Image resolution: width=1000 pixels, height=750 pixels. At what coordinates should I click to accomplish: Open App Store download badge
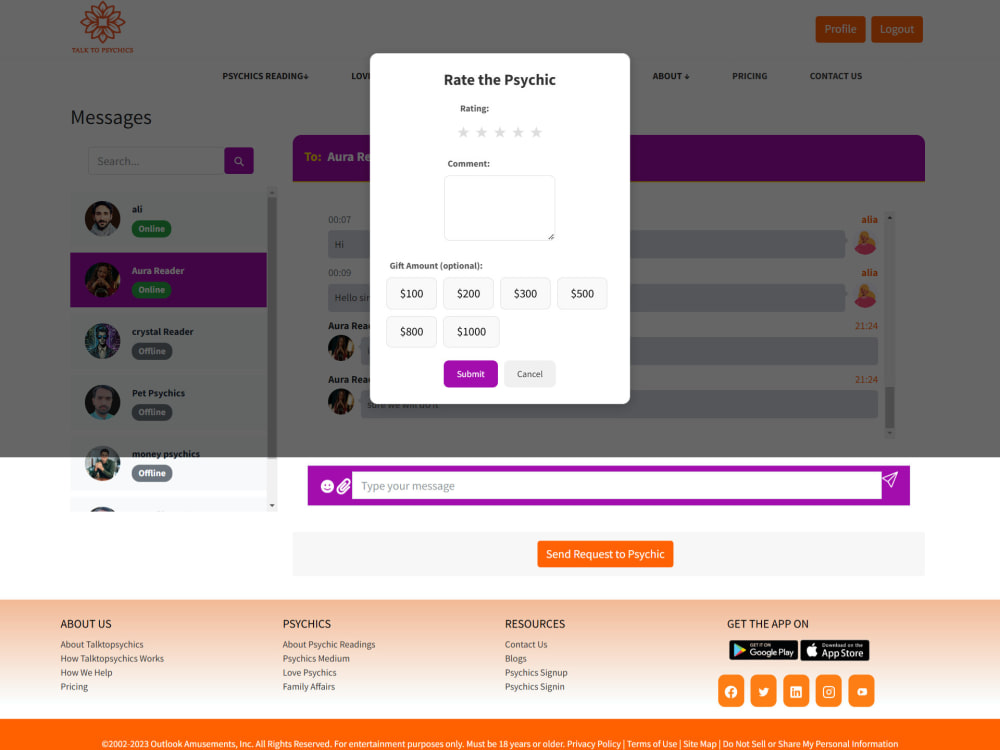click(x=835, y=651)
